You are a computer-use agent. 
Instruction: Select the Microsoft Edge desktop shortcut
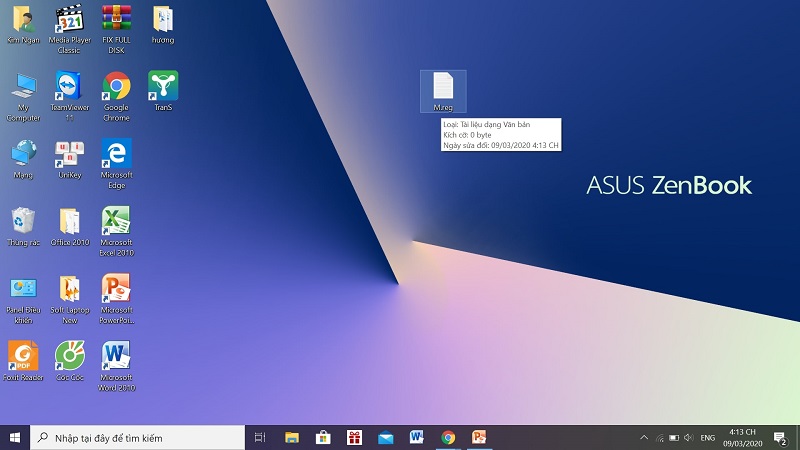pyautogui.click(x=116, y=164)
